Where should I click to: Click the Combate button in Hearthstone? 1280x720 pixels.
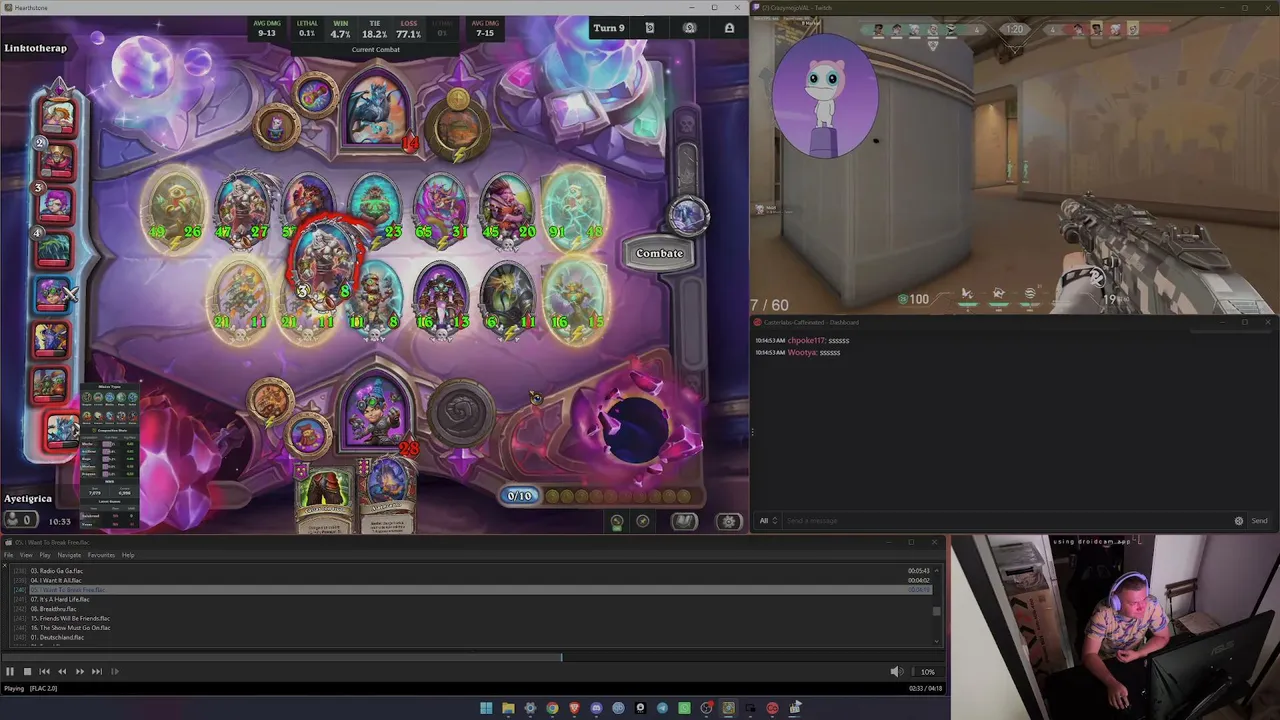pyautogui.click(x=660, y=253)
